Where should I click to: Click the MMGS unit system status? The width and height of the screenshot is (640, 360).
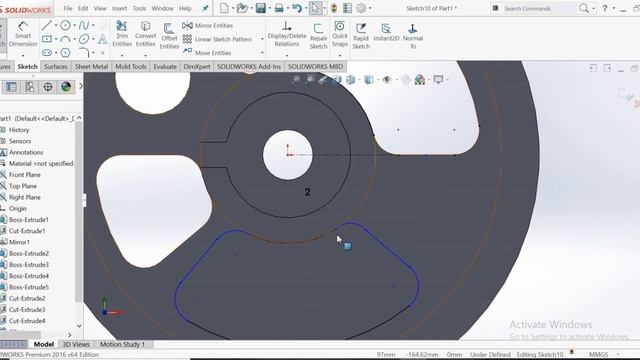(x=598, y=354)
